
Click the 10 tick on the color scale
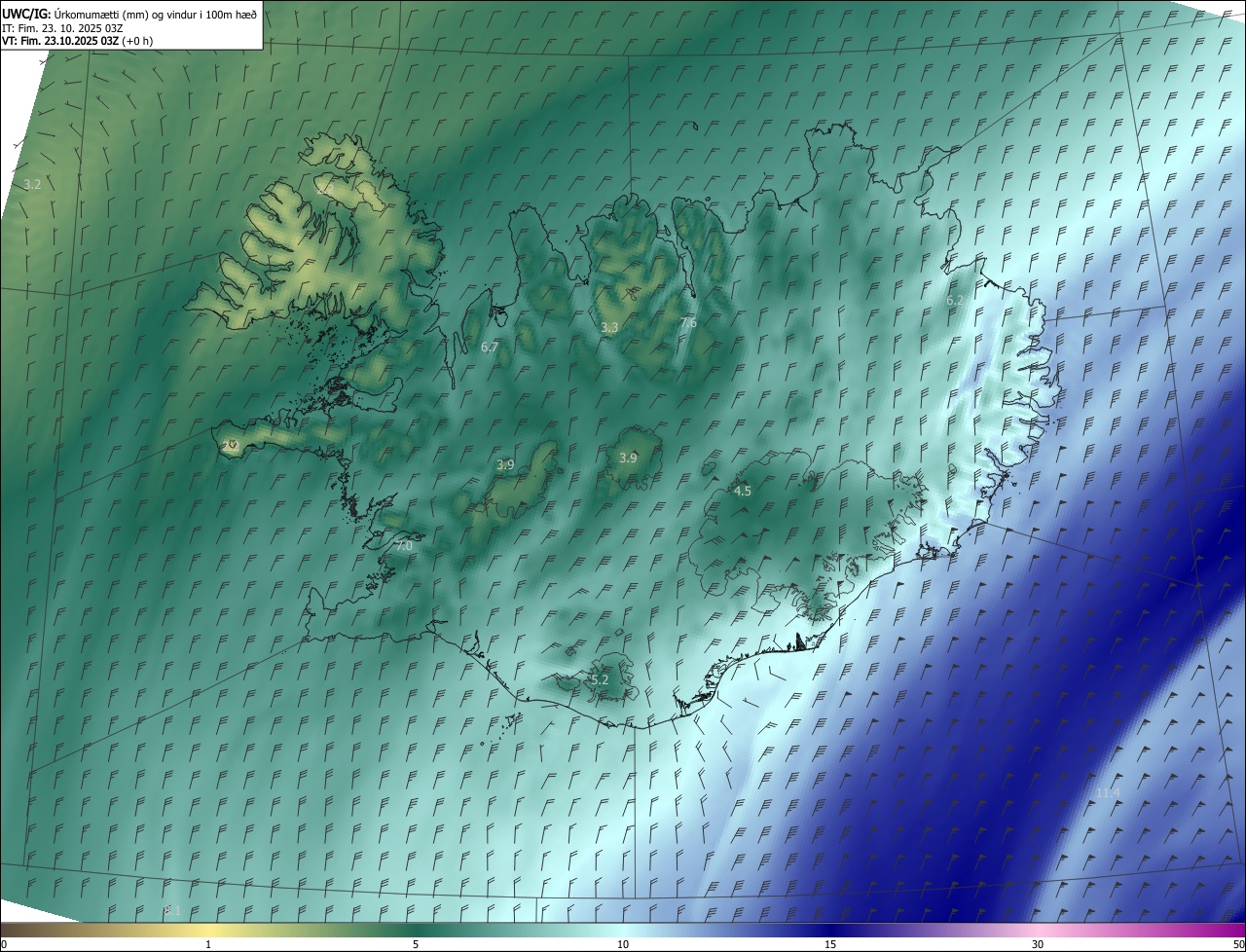pos(623,944)
